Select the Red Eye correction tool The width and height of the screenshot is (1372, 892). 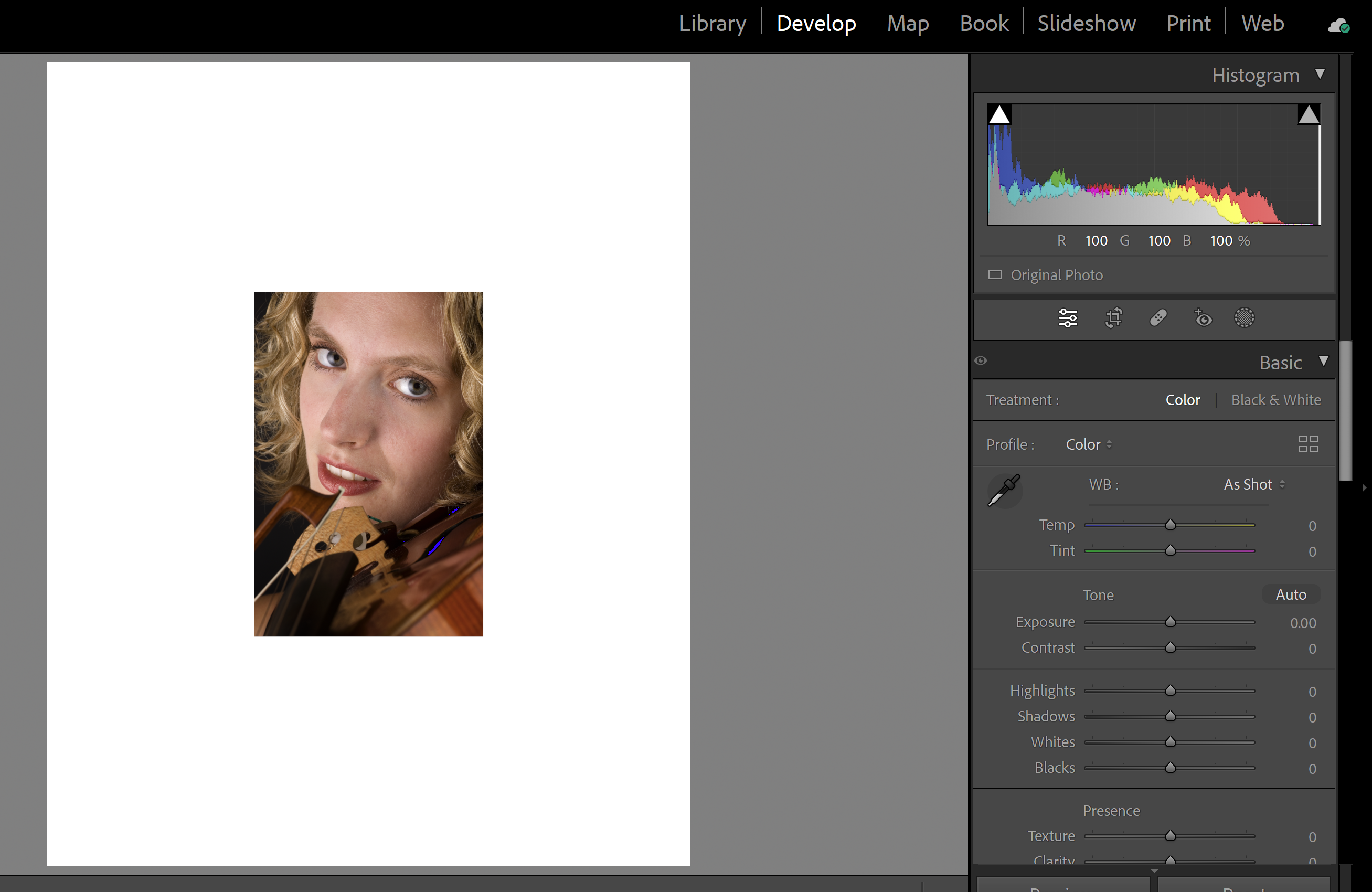tap(1203, 317)
